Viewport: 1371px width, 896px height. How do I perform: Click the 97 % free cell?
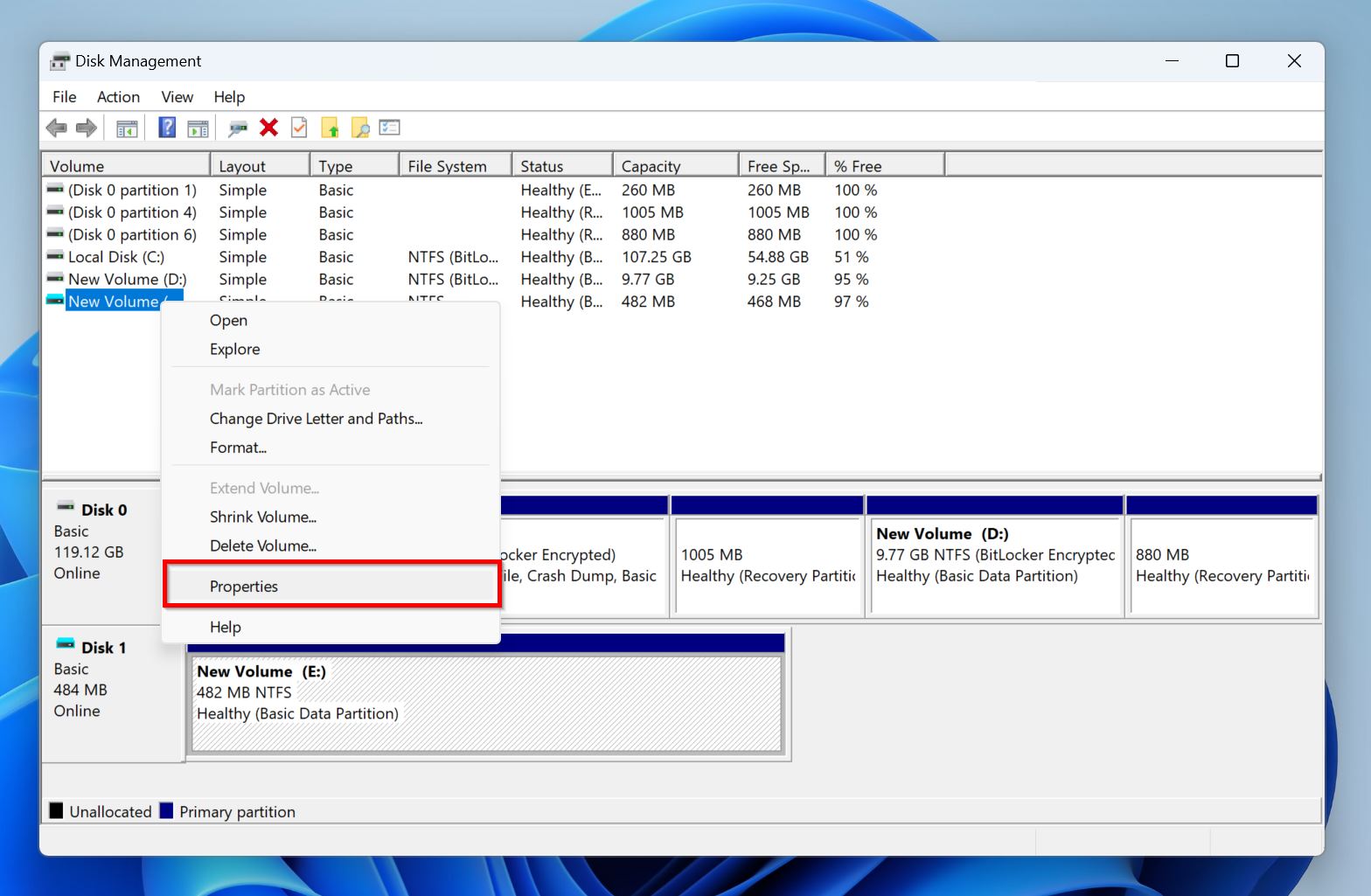click(x=851, y=302)
